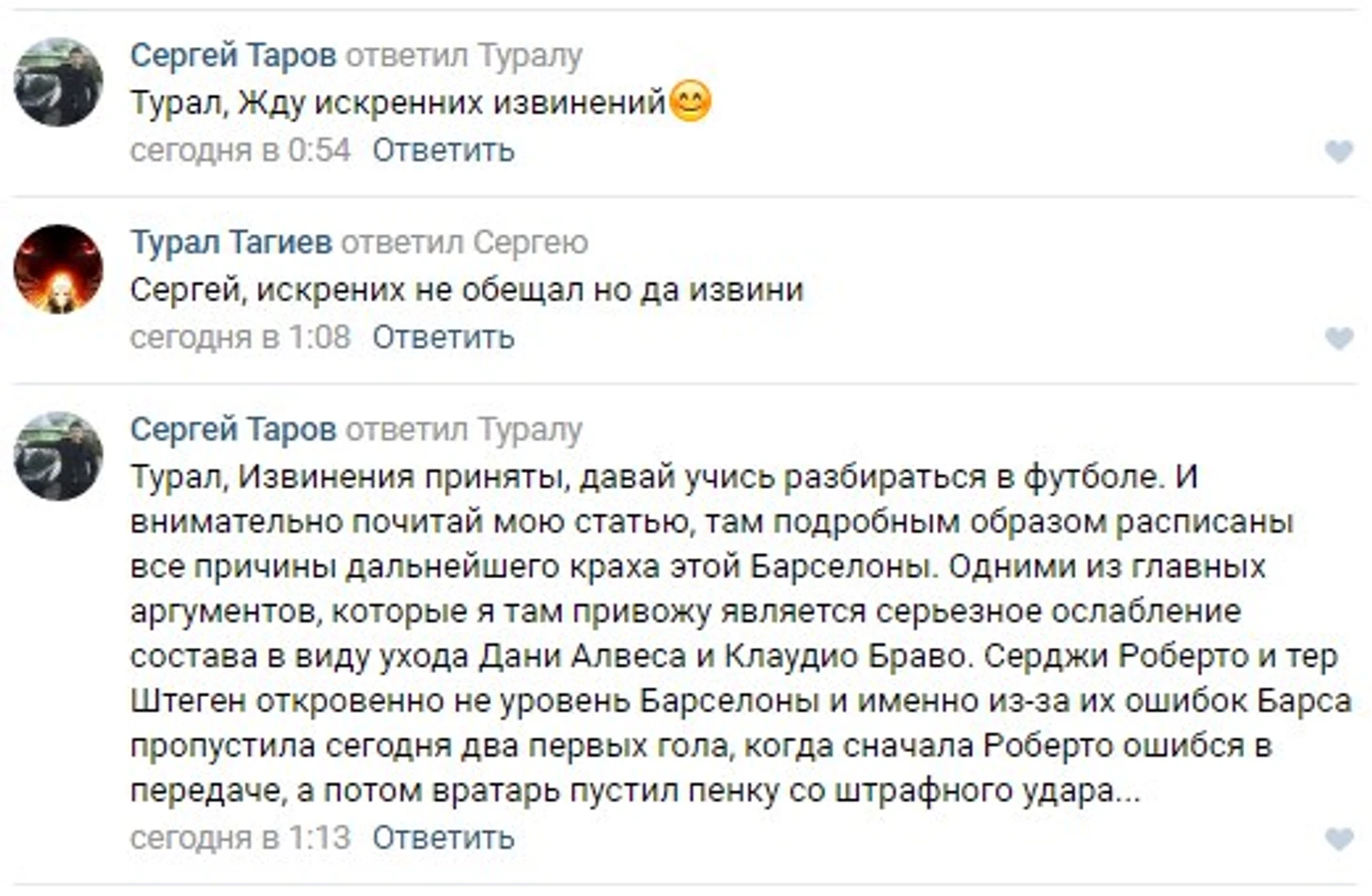Like Турал Тагиев's comment from 1:08

[1338, 338]
